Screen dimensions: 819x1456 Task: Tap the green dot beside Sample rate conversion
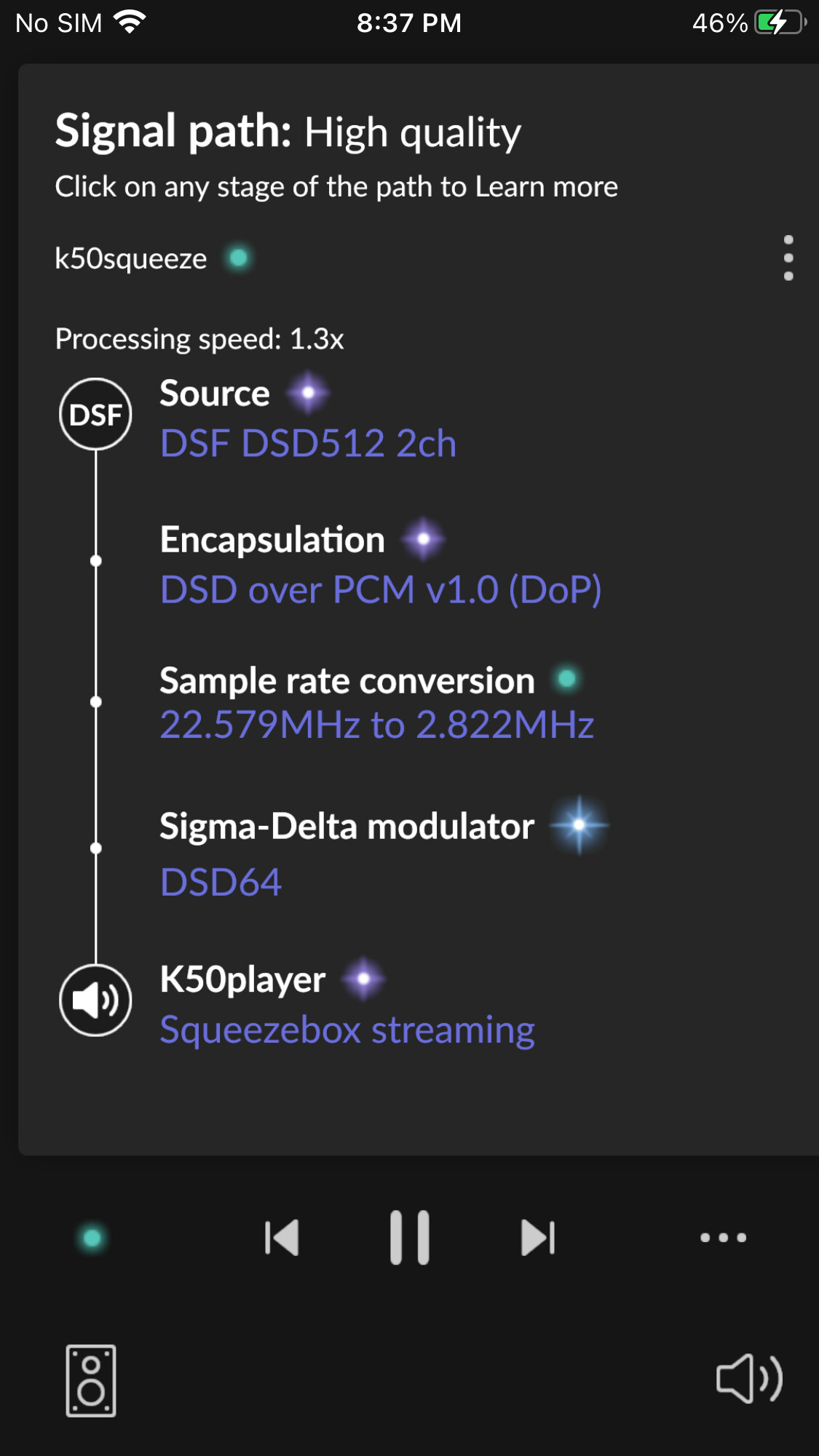point(566,680)
